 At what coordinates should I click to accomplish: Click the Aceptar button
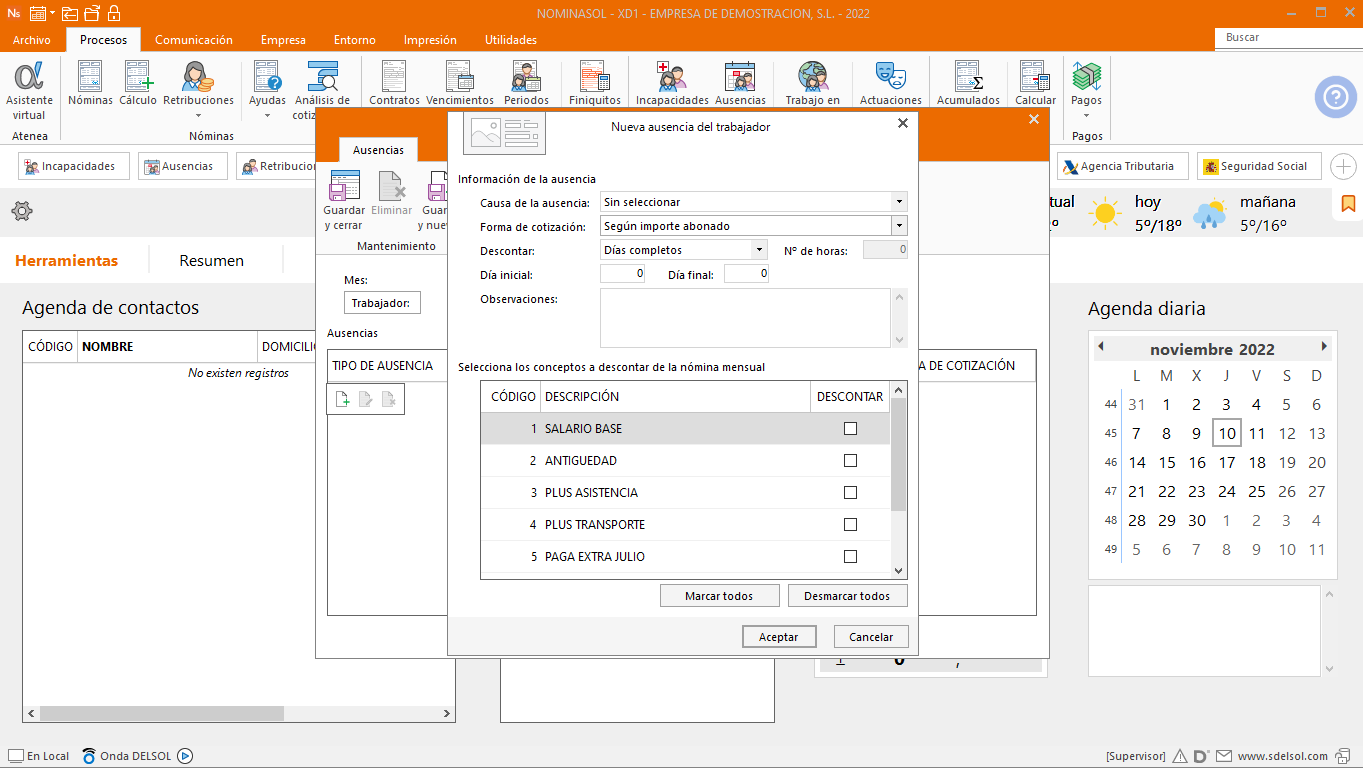779,637
